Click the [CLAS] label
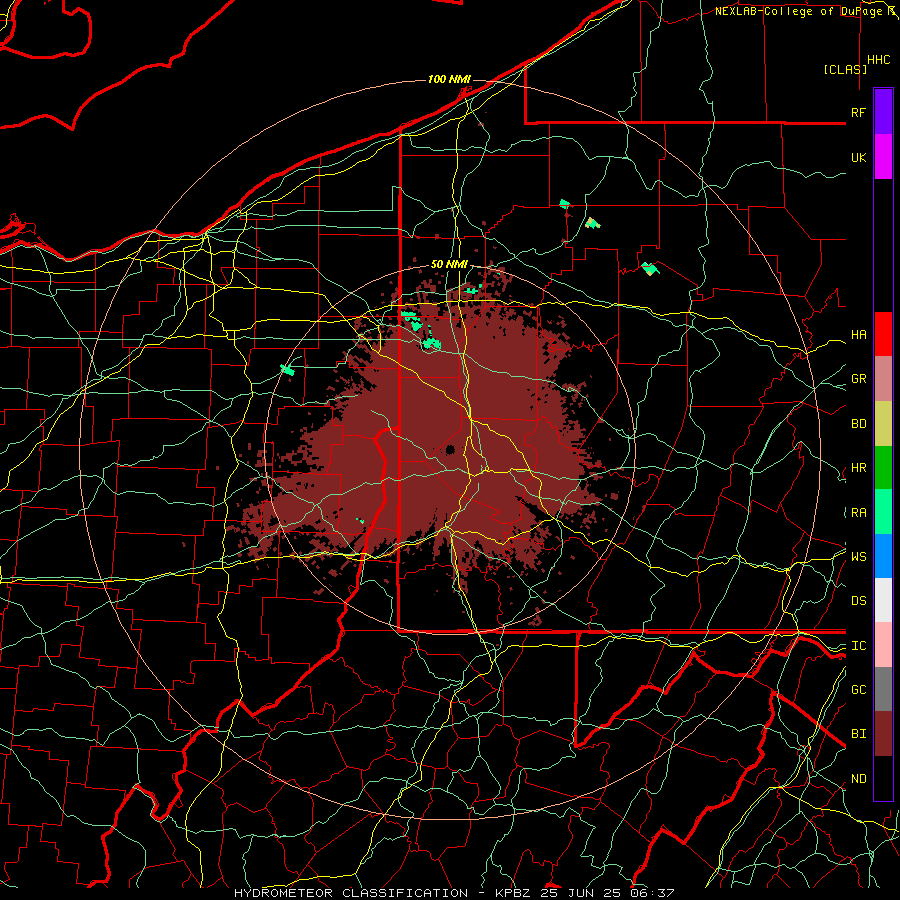900x900 pixels. point(845,69)
